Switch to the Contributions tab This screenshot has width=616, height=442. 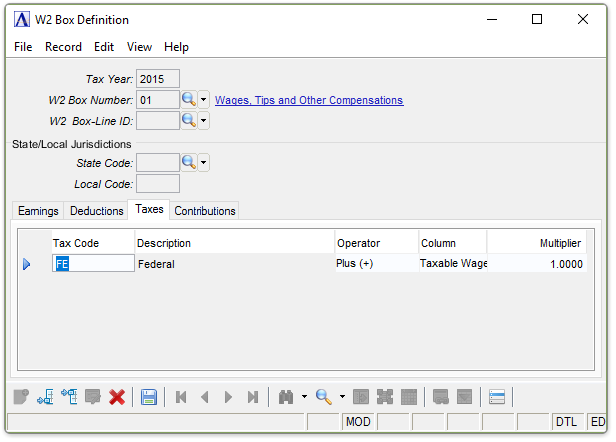click(x=205, y=211)
